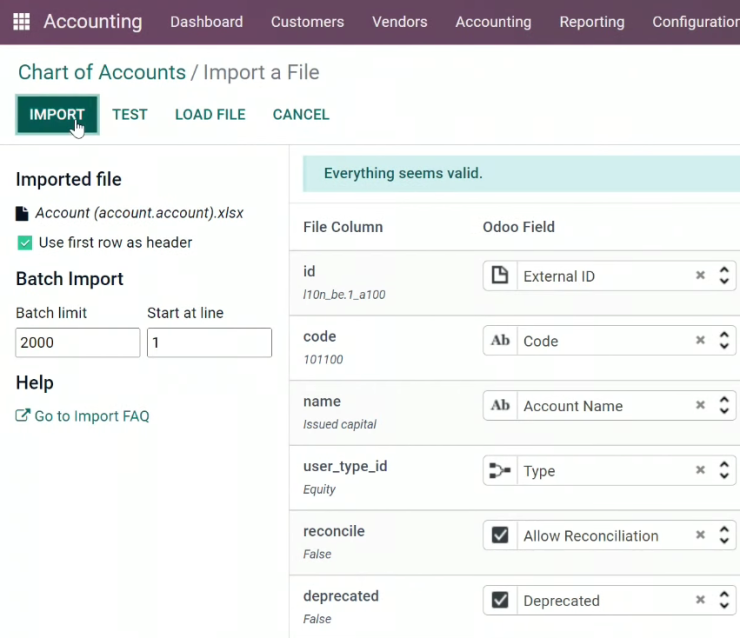Viewport: 740px width, 638px height.
Task: Click the '101100' sample code value
Action: point(323,360)
